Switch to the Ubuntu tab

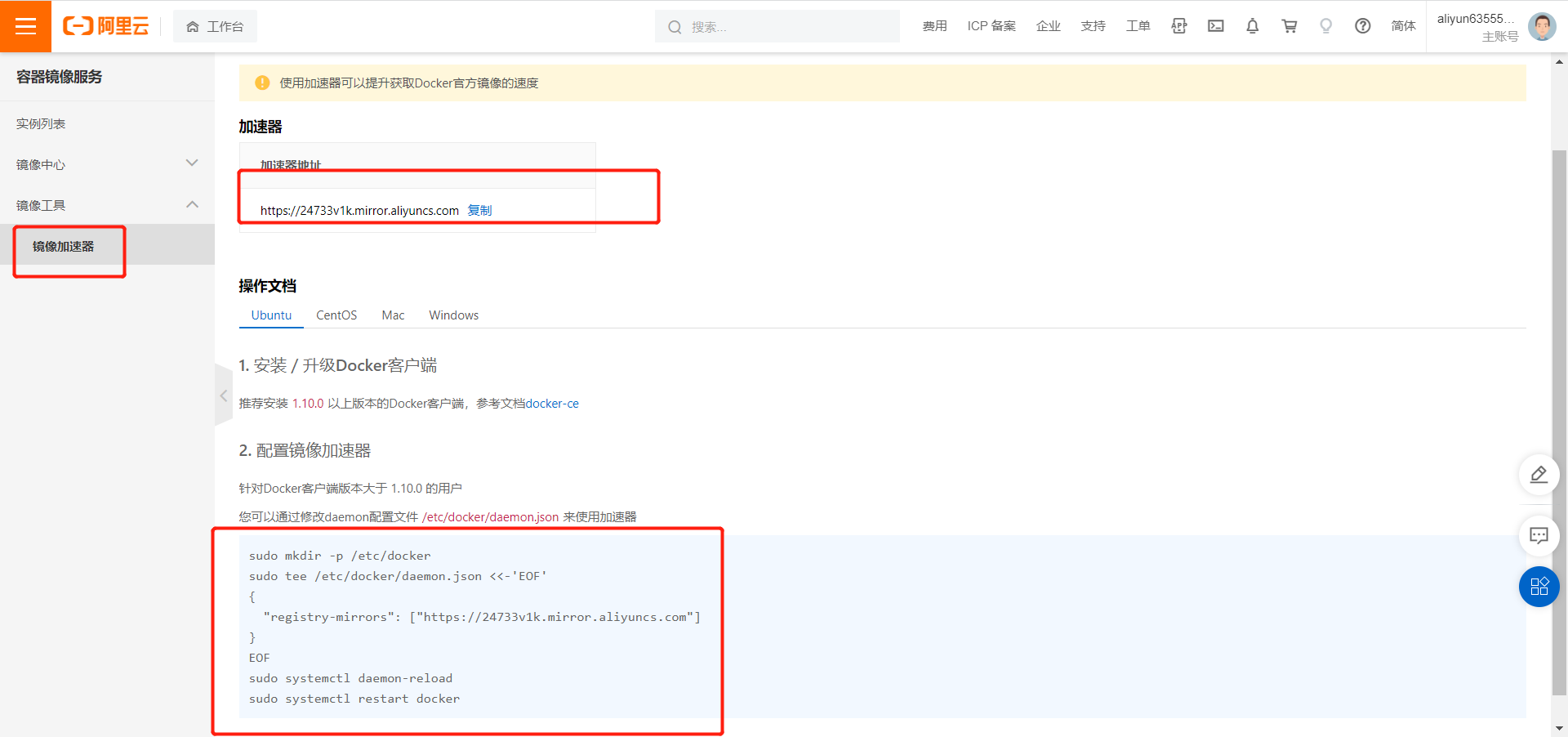pyautogui.click(x=271, y=315)
